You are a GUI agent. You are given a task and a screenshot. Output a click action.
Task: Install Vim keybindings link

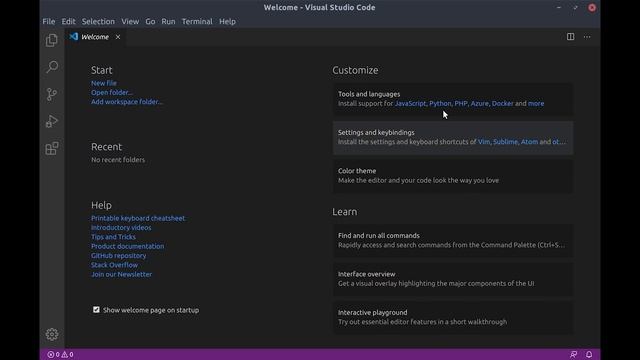[484, 142]
